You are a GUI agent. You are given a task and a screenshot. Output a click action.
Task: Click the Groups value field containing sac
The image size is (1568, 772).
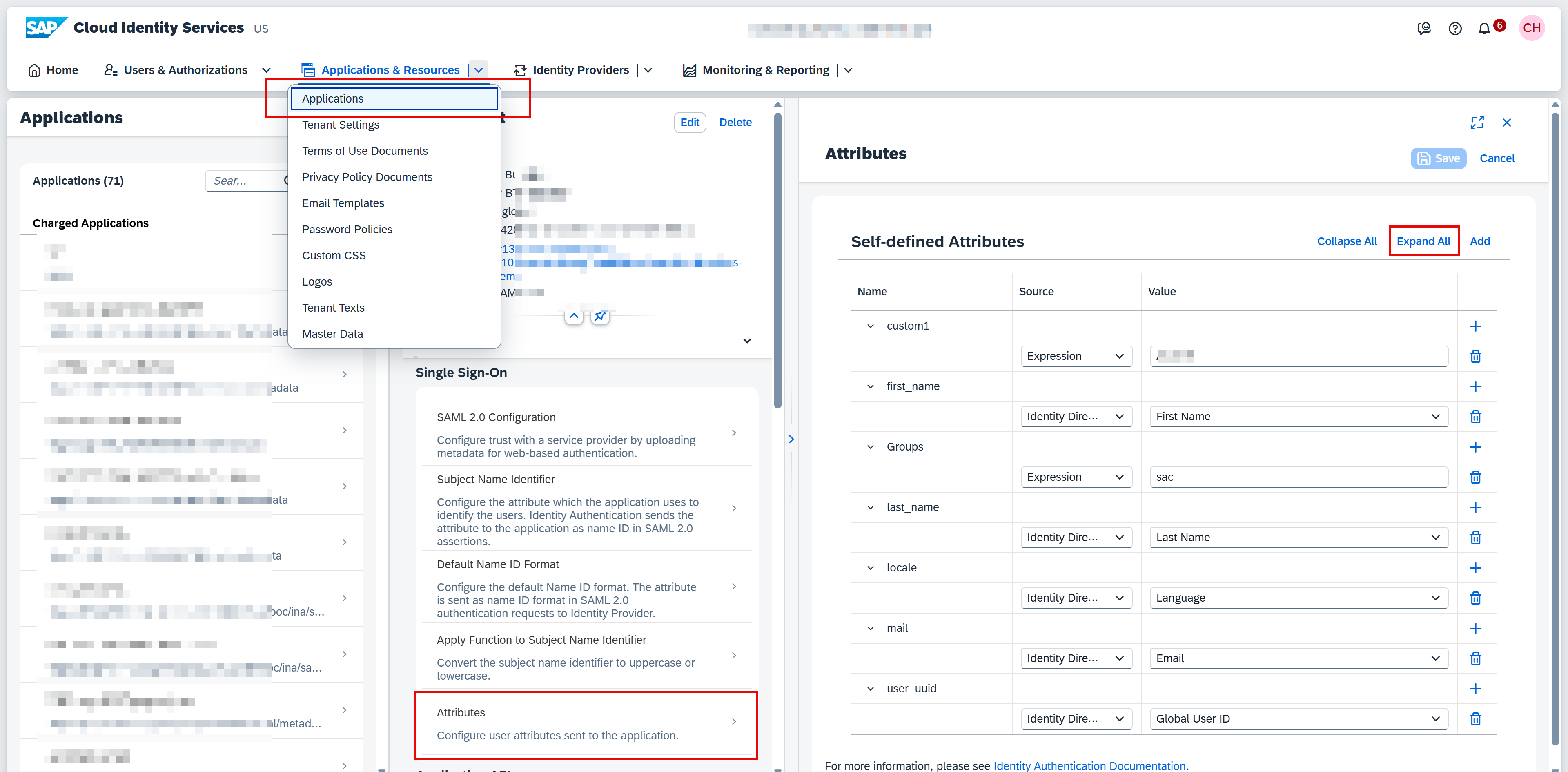coord(1298,477)
